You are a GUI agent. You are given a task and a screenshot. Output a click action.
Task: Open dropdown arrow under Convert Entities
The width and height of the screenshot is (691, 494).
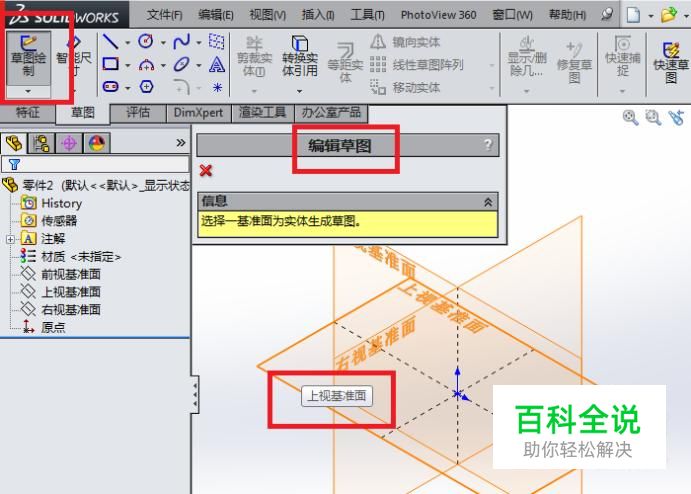(x=300, y=91)
